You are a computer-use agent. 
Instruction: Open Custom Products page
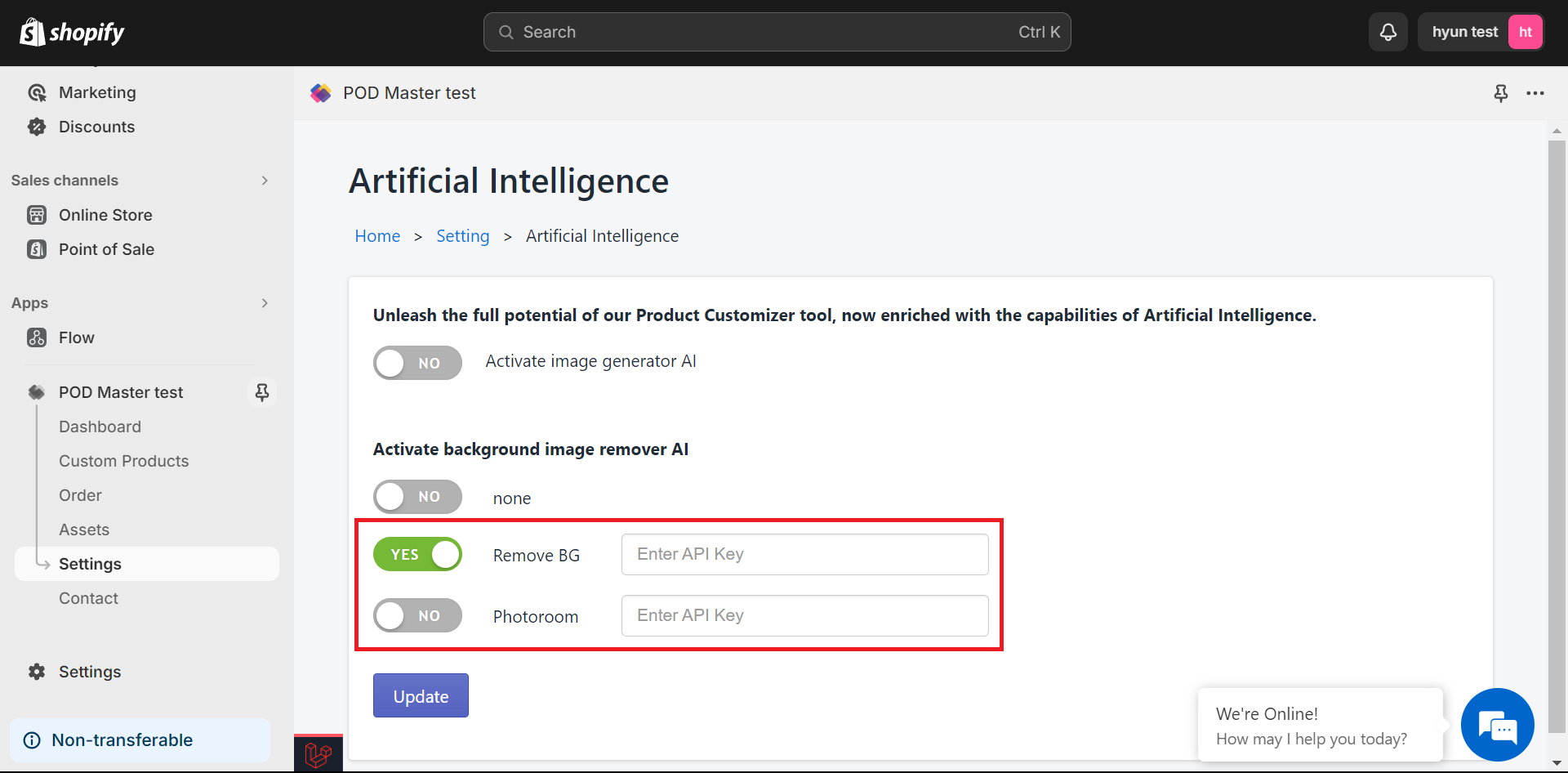(123, 461)
